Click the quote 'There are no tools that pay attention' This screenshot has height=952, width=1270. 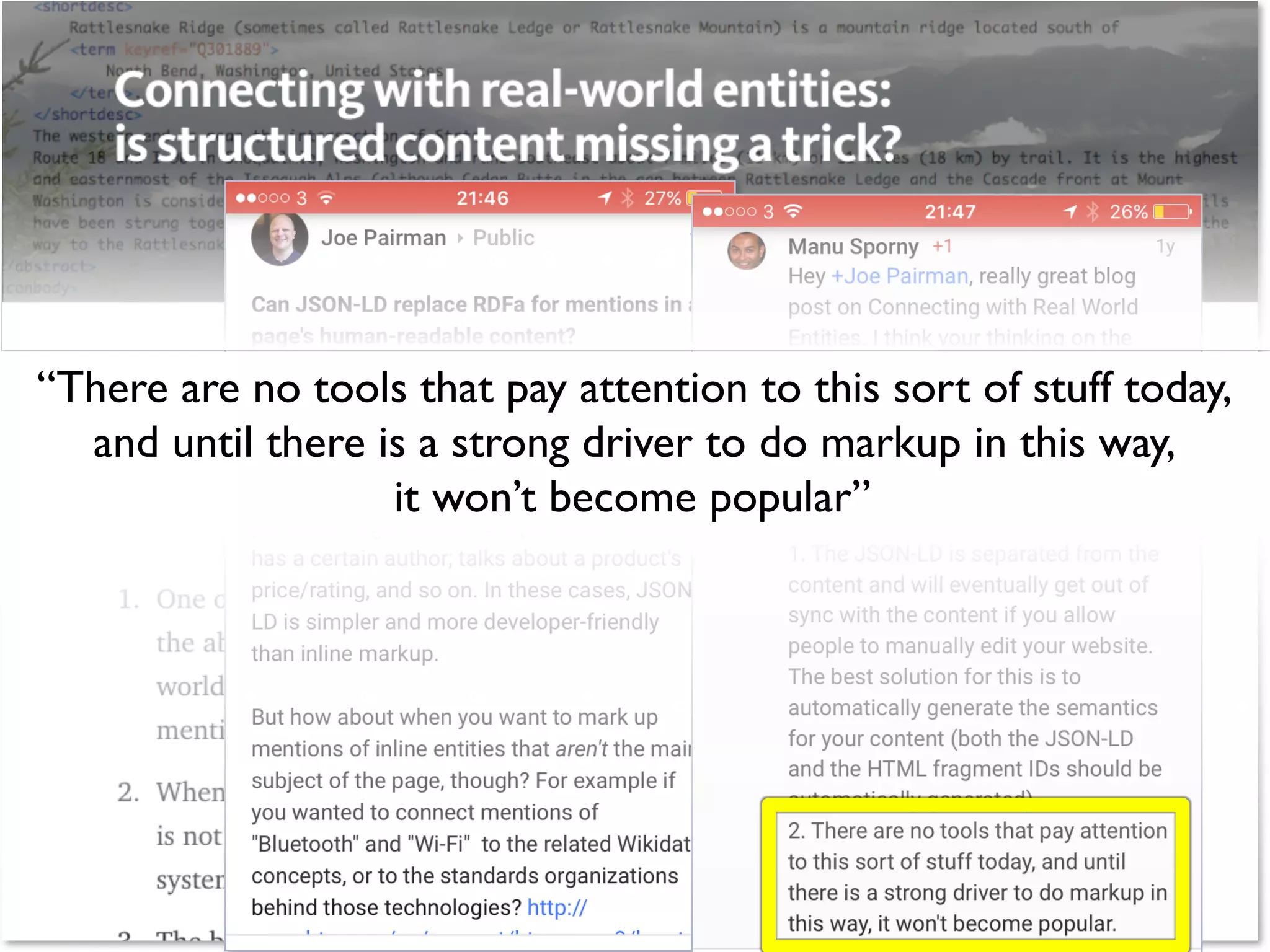pyautogui.click(x=633, y=443)
